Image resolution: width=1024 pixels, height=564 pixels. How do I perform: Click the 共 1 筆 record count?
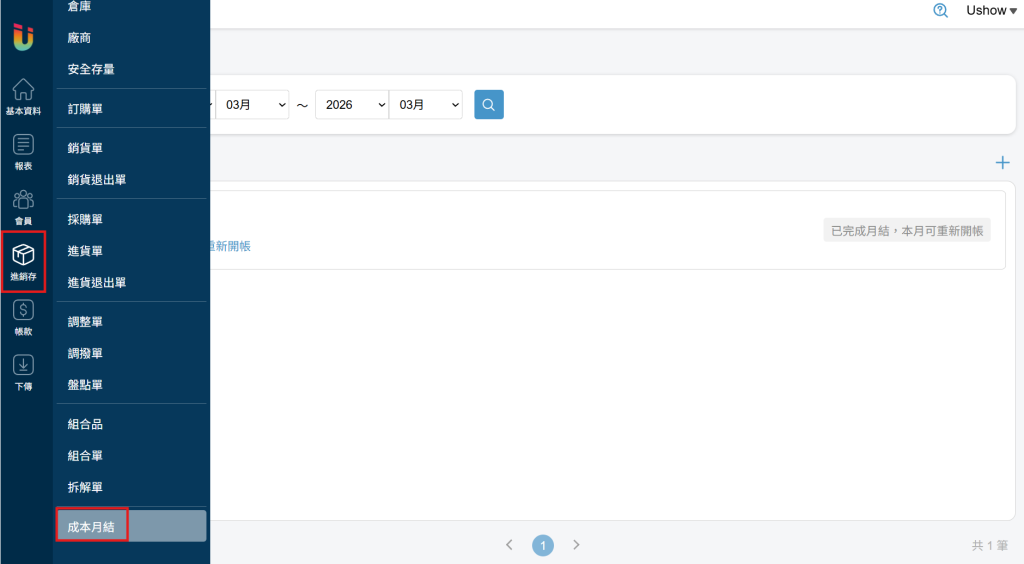point(989,545)
